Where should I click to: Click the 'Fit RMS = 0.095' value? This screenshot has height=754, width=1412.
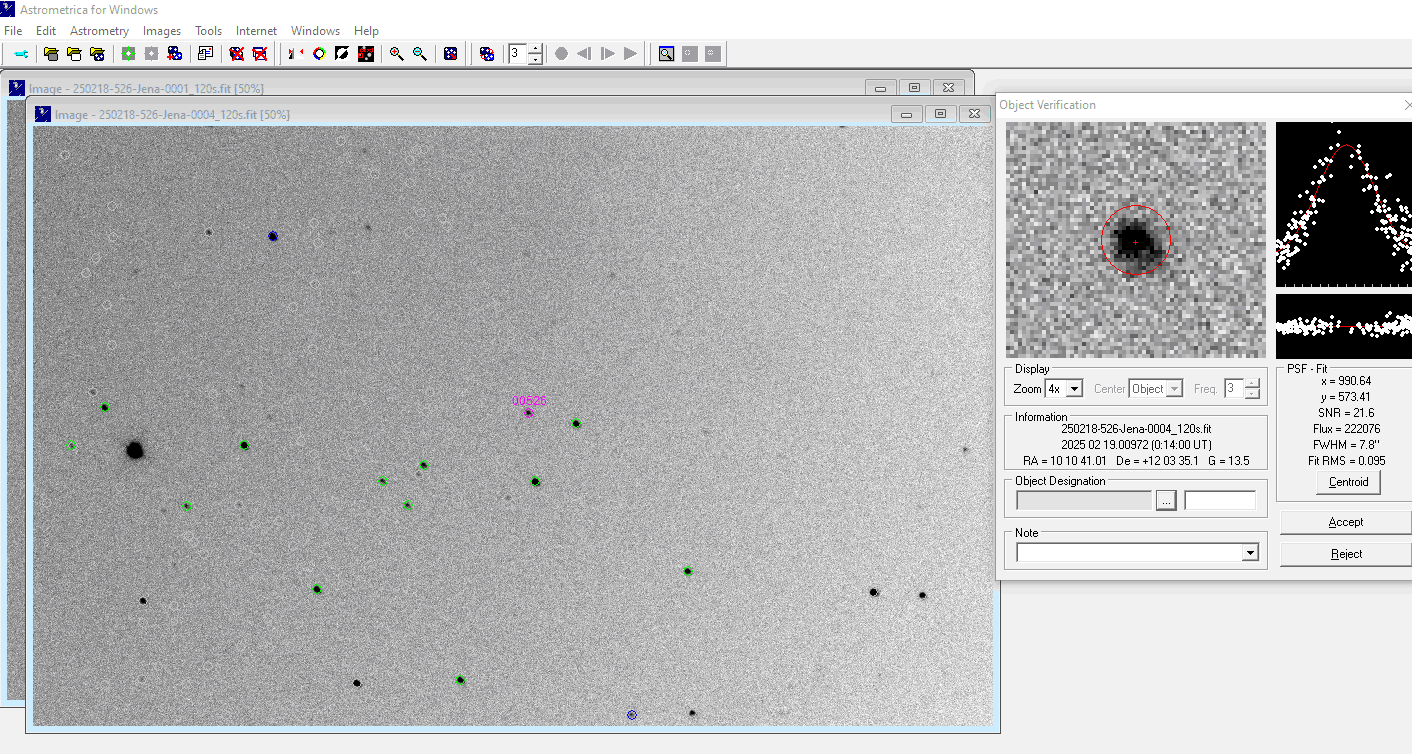coord(1346,461)
